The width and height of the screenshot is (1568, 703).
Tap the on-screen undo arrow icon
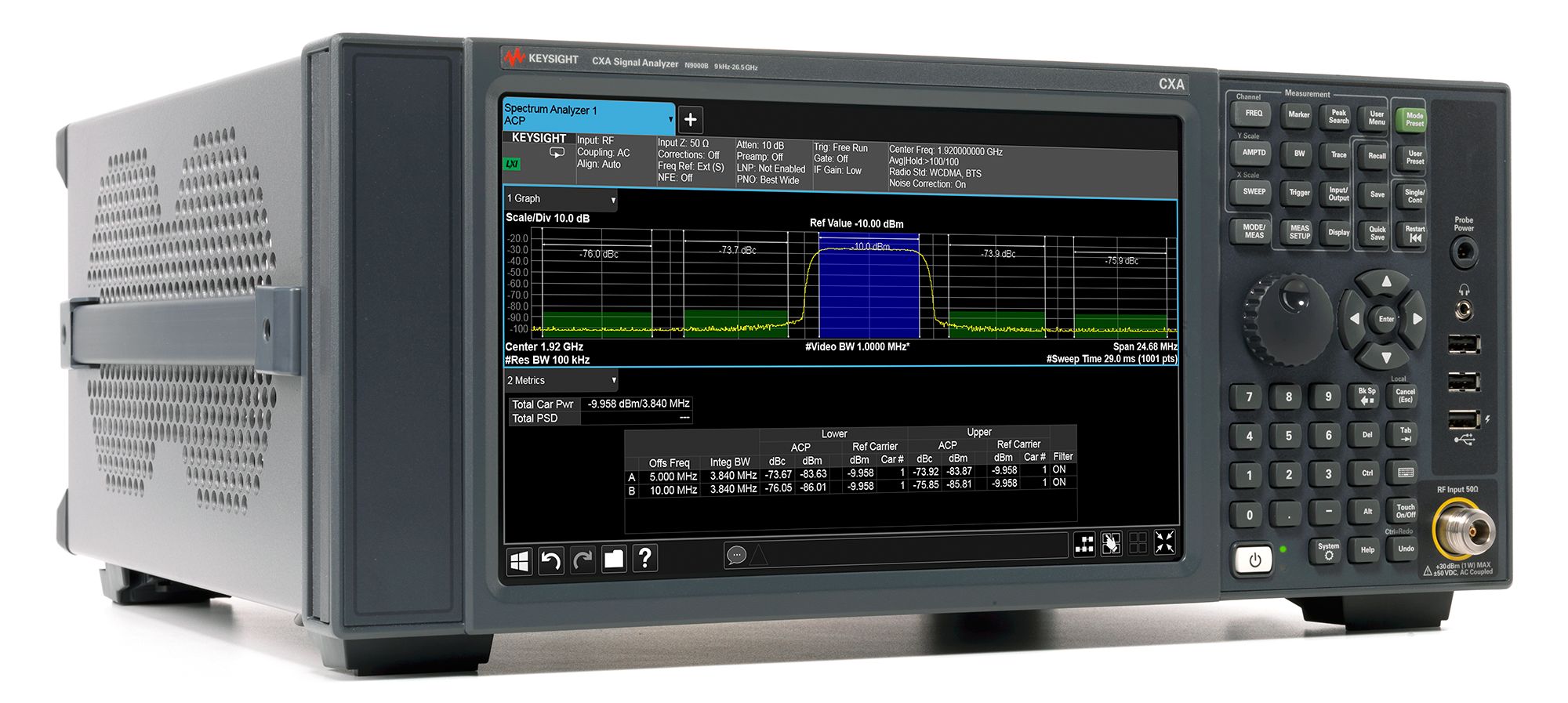[551, 560]
